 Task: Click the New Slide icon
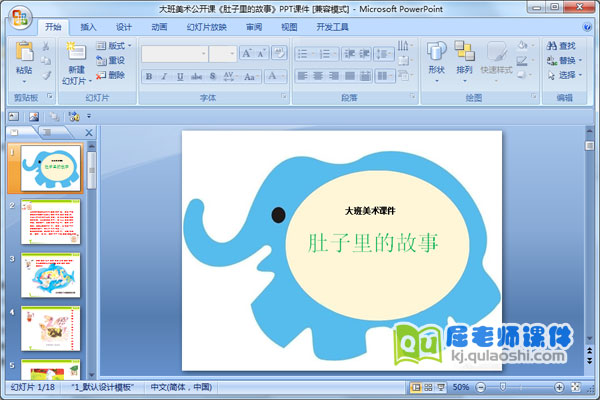coord(76,51)
